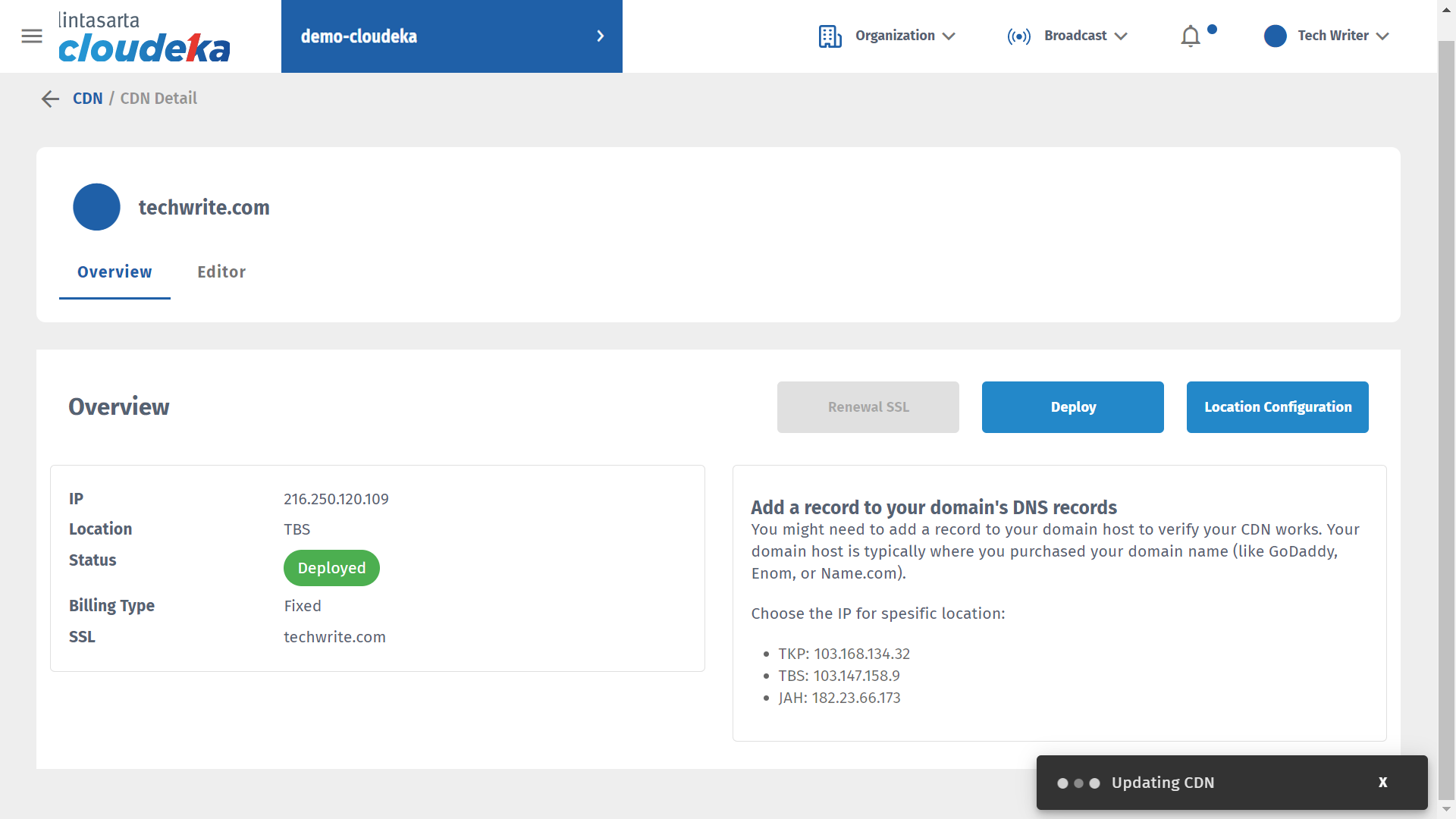
Task: Expand the Broadcast dropdown arrow
Action: [1121, 36]
